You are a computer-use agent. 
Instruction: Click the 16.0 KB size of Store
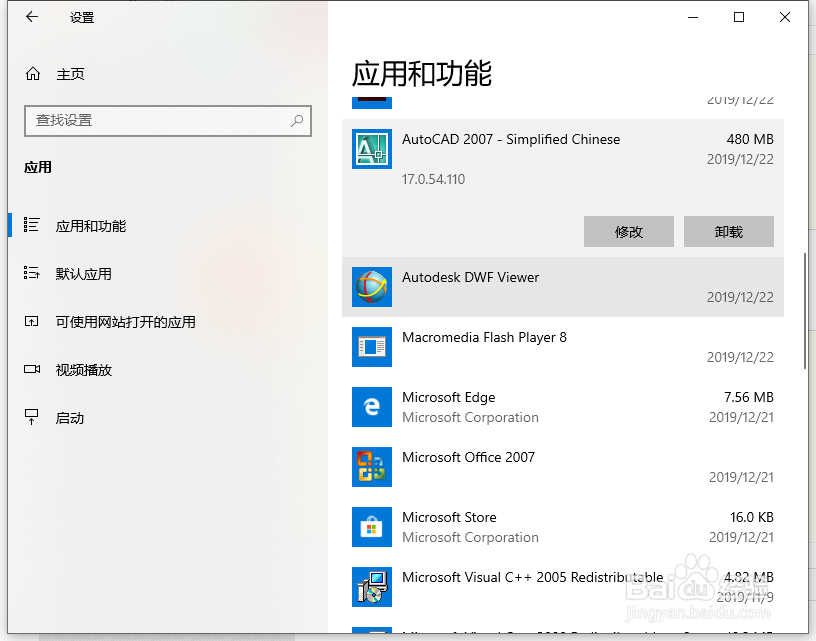click(751, 517)
